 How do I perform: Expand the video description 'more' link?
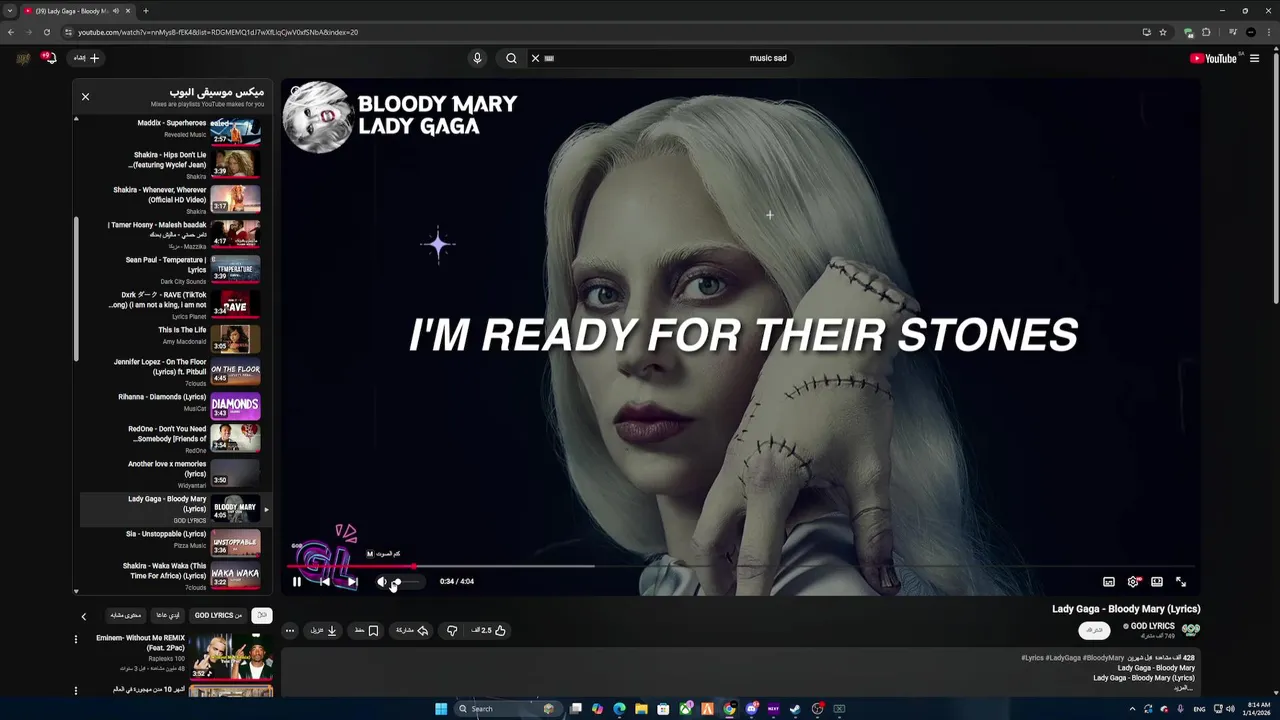tap(1184, 688)
